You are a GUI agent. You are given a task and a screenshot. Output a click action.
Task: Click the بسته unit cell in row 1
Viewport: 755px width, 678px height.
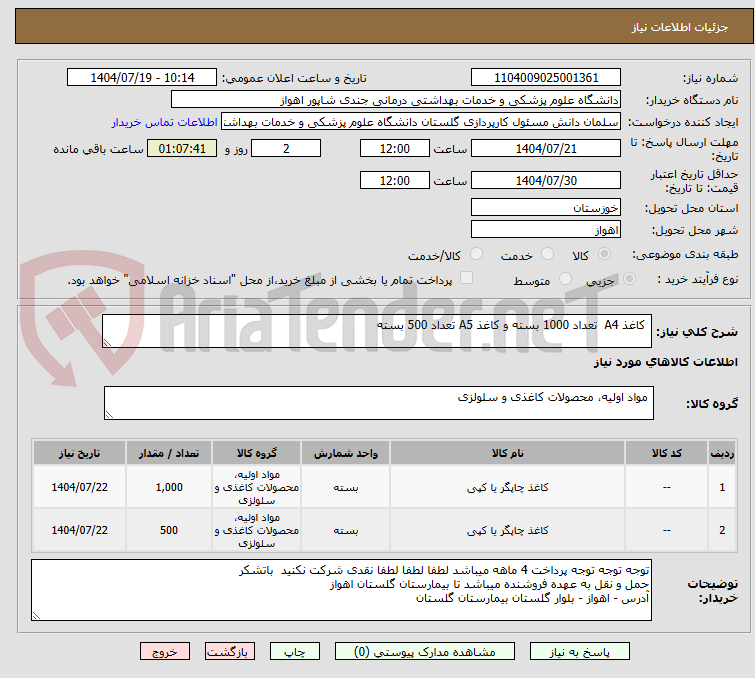tap(346, 487)
